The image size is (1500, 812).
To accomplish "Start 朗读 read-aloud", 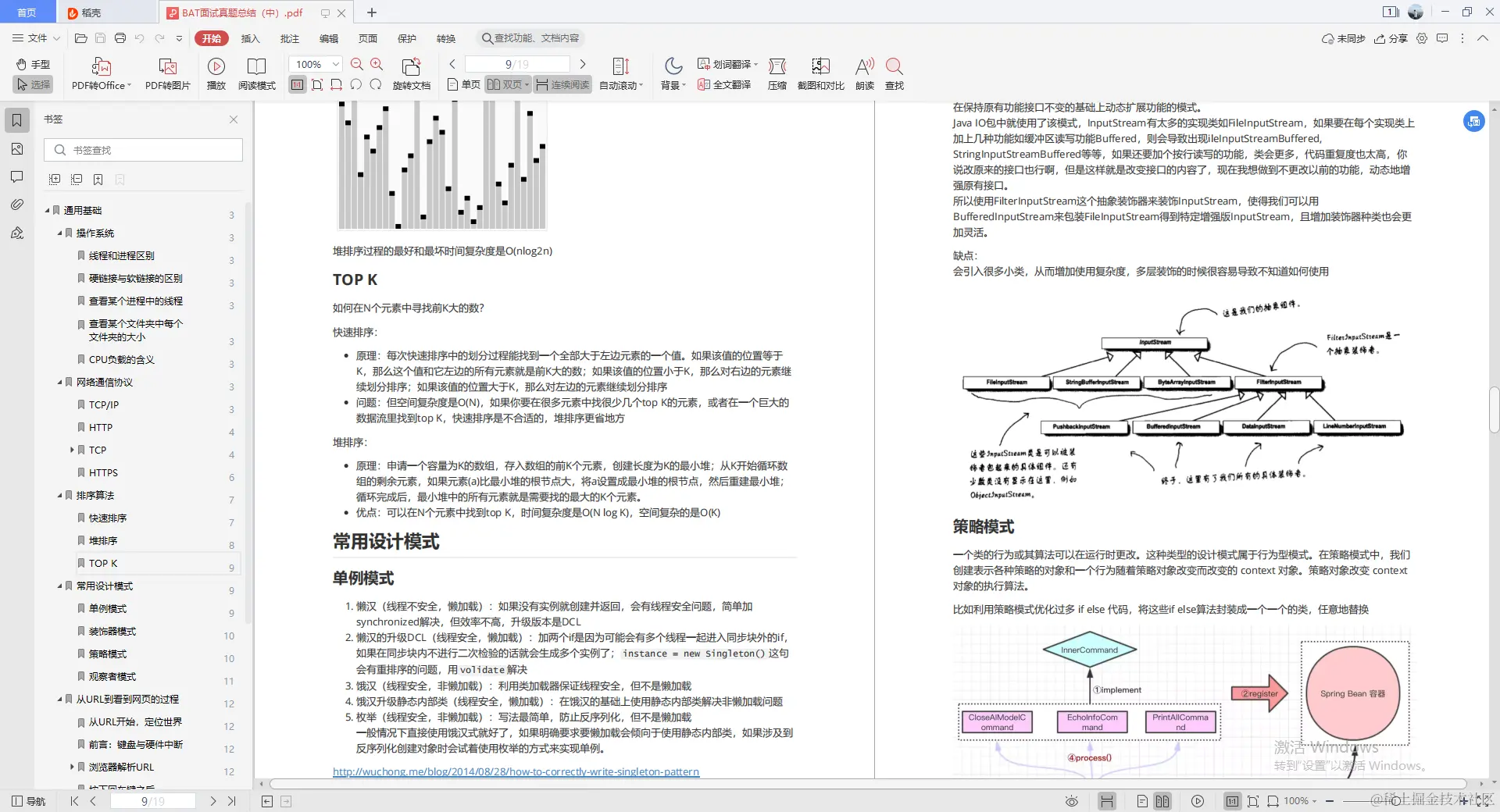I will 864,74.
